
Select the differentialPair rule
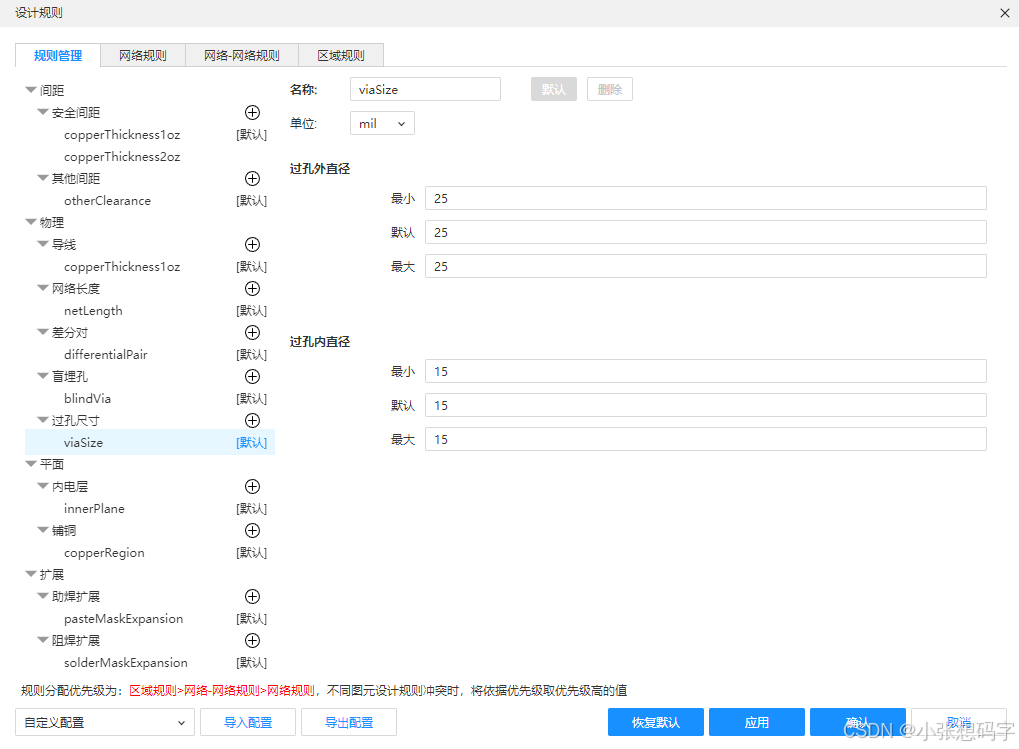pyautogui.click(x=106, y=355)
